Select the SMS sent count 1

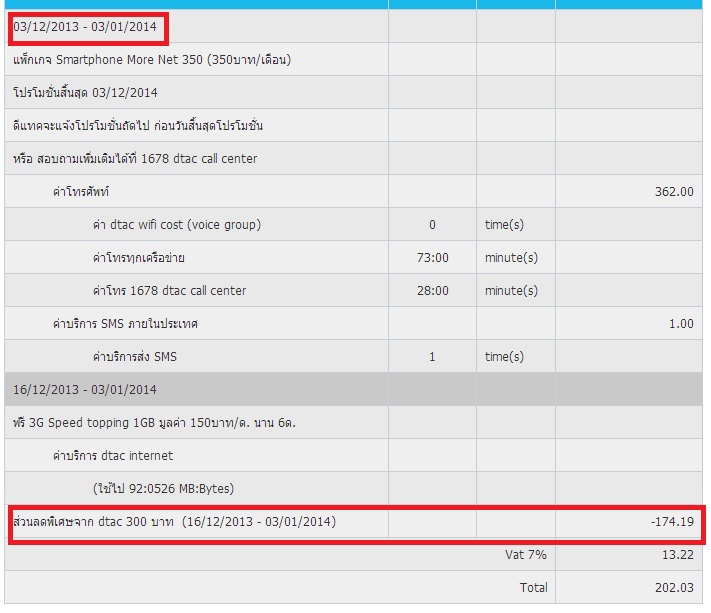click(x=432, y=357)
